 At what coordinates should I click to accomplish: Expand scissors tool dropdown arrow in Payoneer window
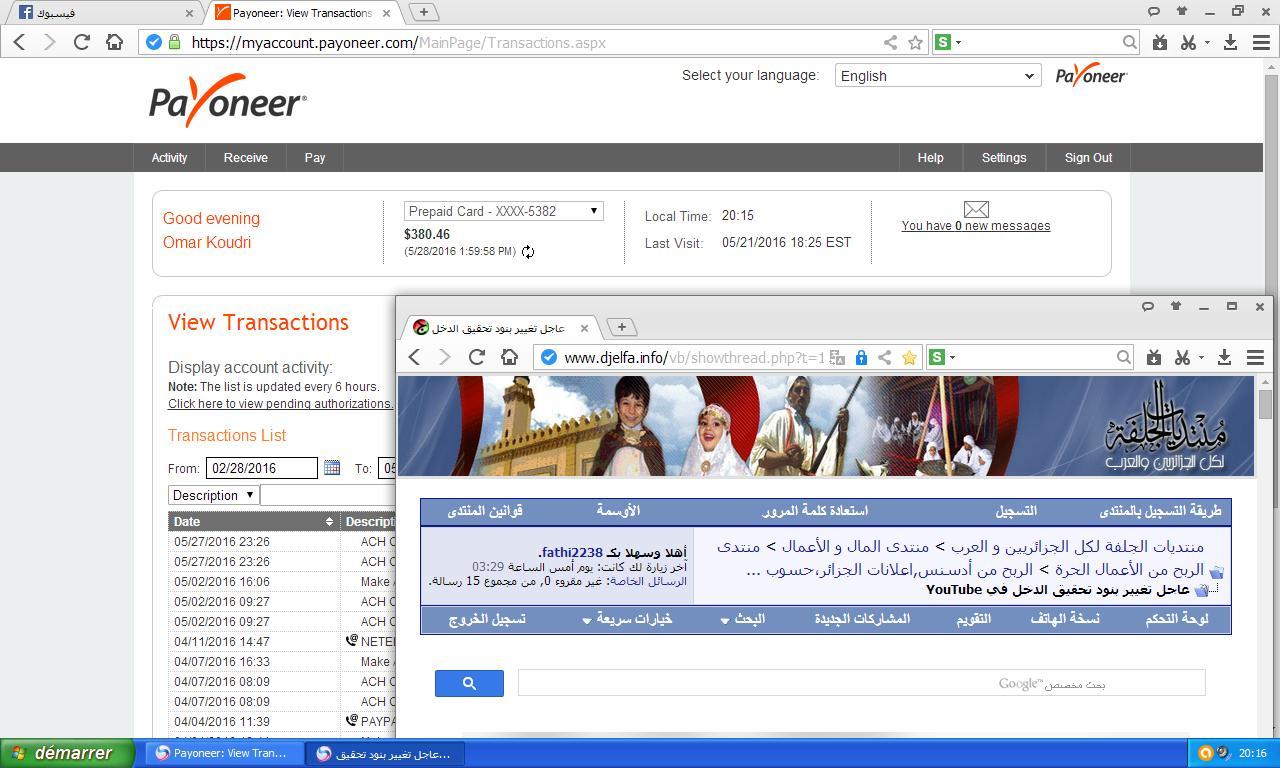point(1207,42)
